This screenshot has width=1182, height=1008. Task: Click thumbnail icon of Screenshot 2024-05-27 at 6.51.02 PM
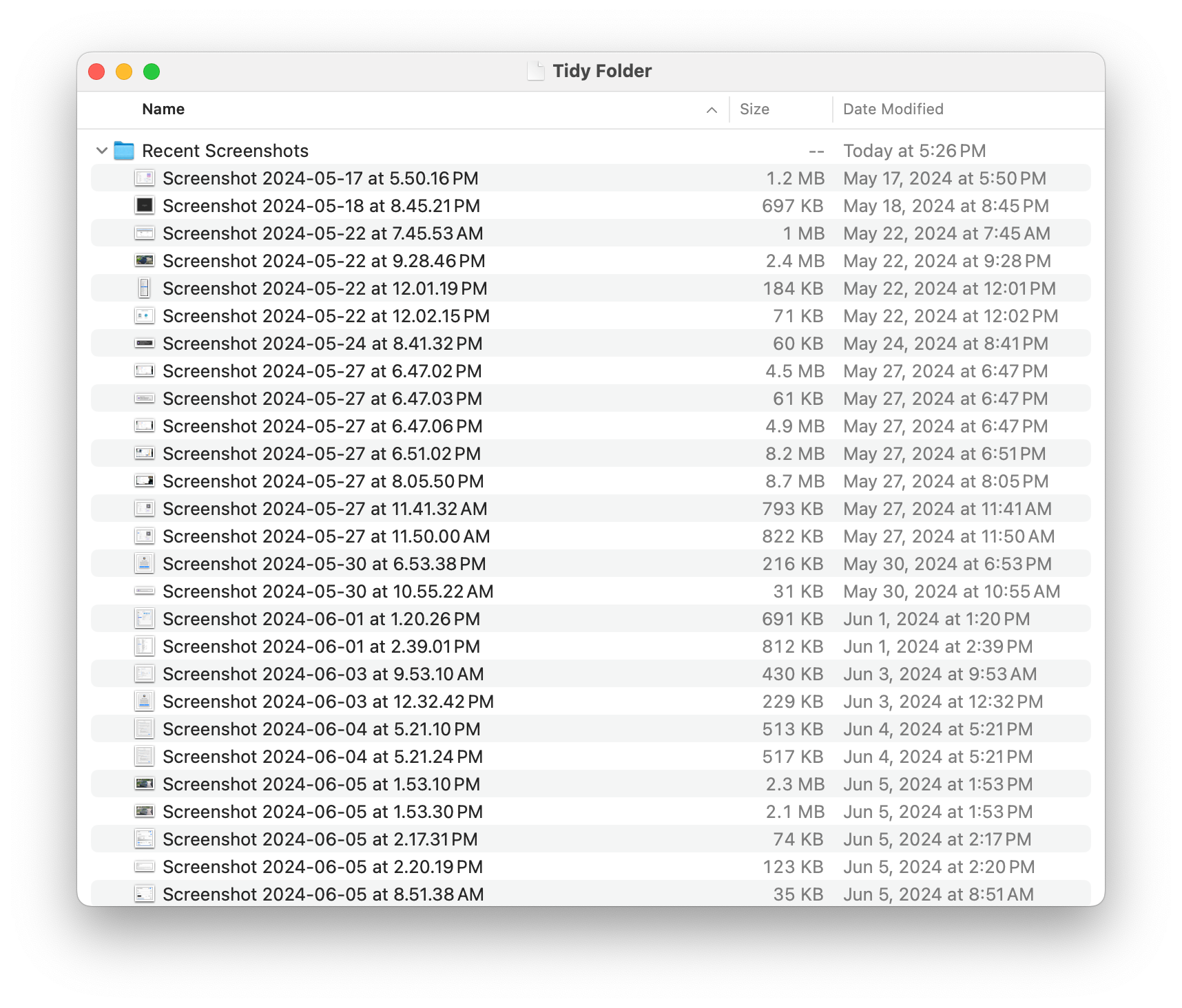(x=145, y=454)
